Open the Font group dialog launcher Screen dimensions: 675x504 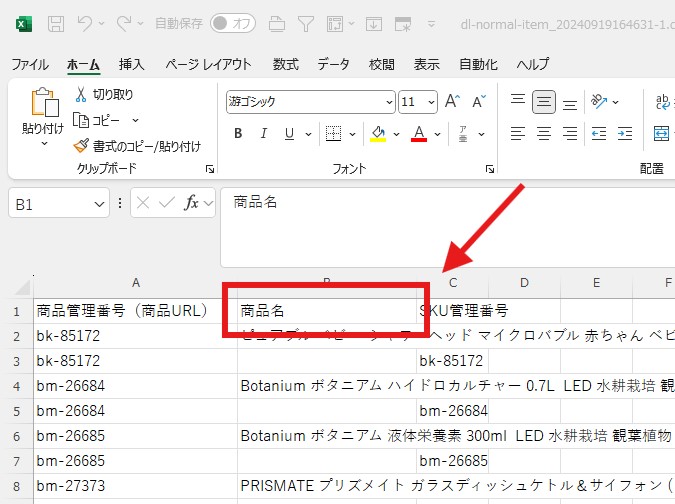click(x=490, y=169)
